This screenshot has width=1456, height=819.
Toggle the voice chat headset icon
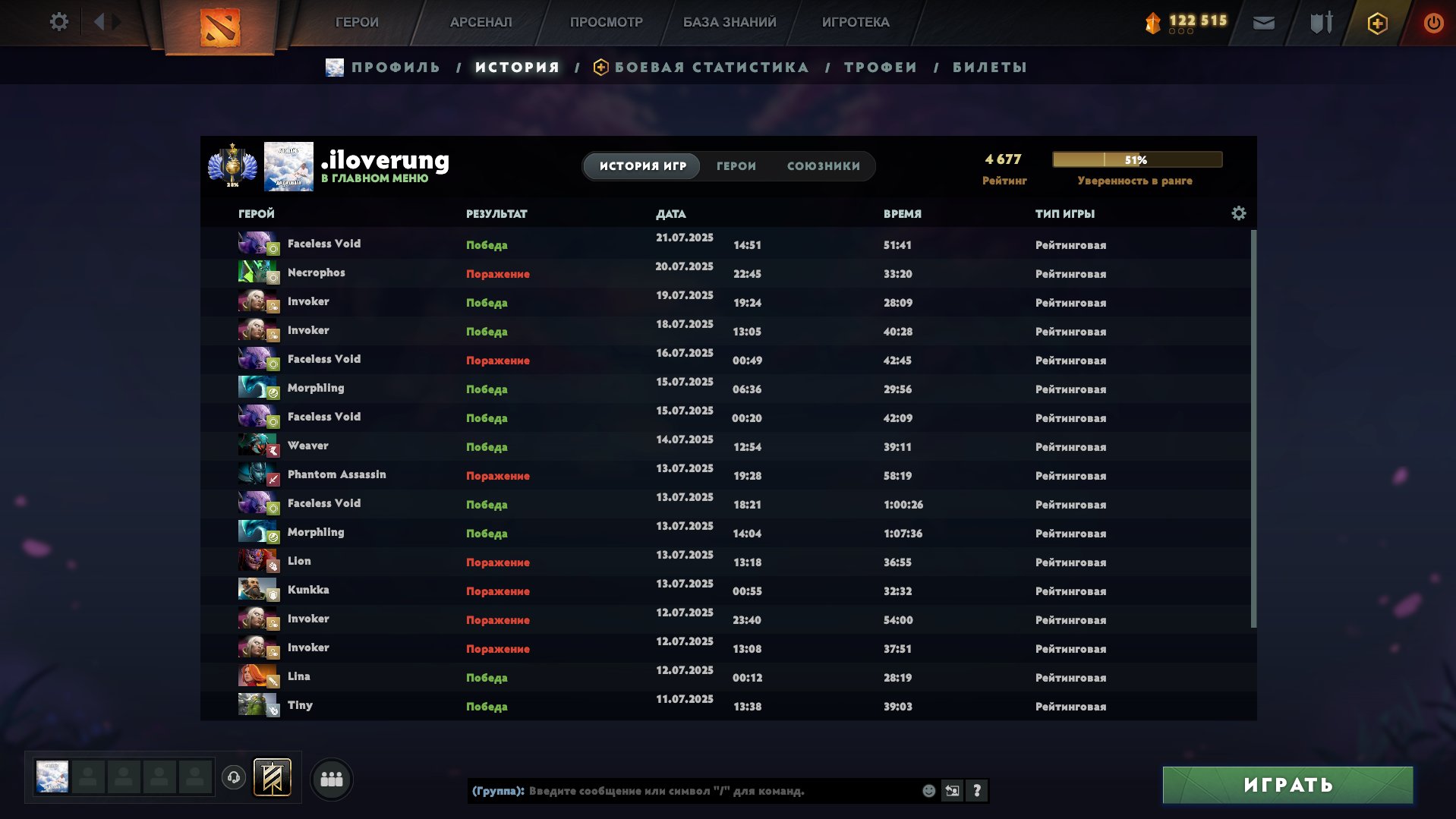234,777
